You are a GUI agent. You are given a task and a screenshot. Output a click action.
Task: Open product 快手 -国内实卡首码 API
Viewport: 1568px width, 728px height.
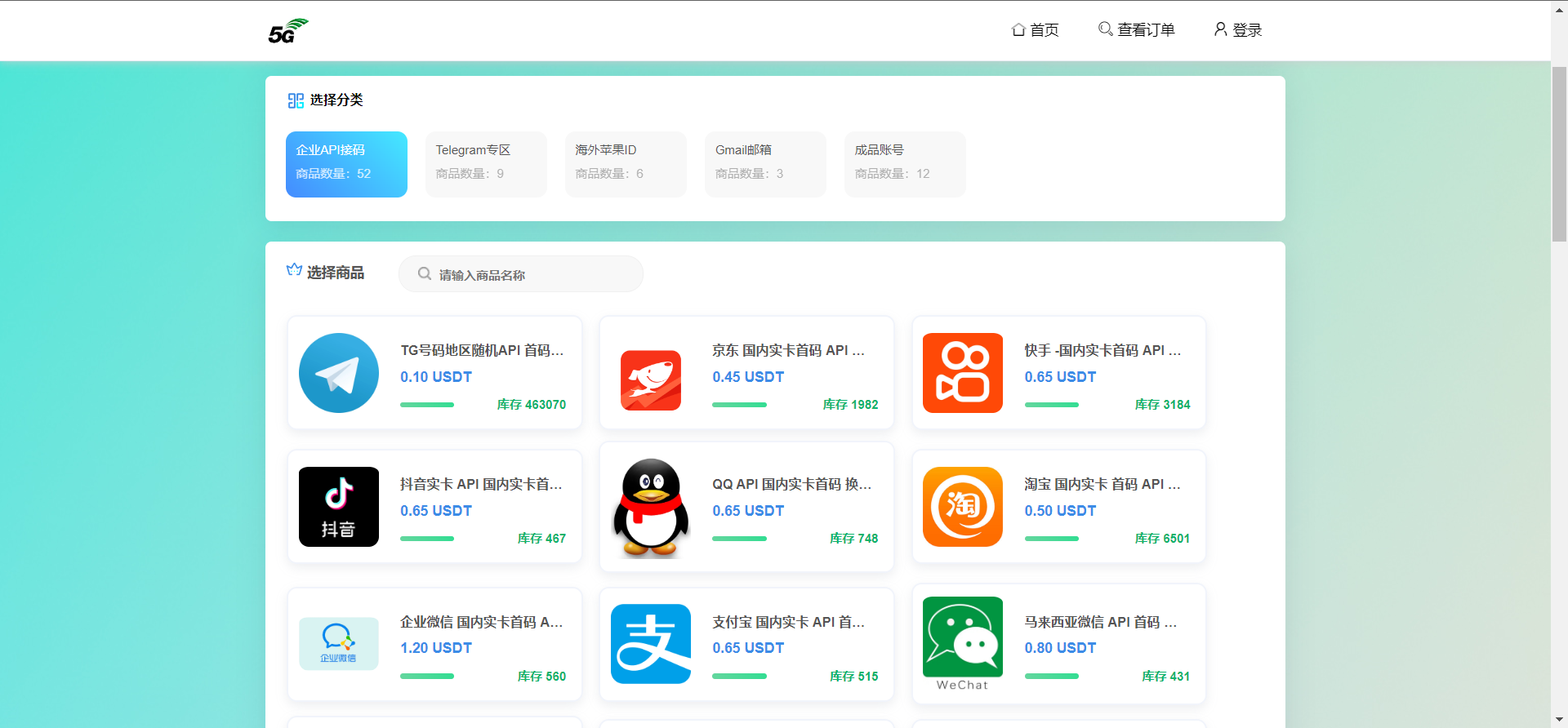point(1102,350)
